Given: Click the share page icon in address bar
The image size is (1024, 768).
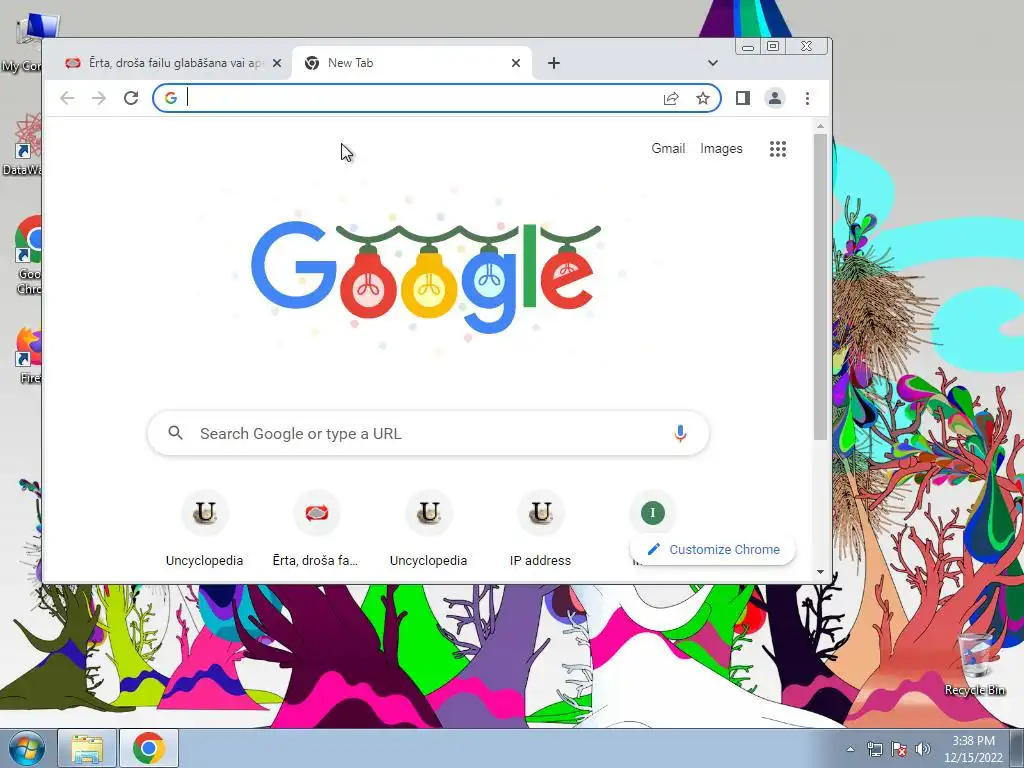Looking at the screenshot, I should pos(671,99).
